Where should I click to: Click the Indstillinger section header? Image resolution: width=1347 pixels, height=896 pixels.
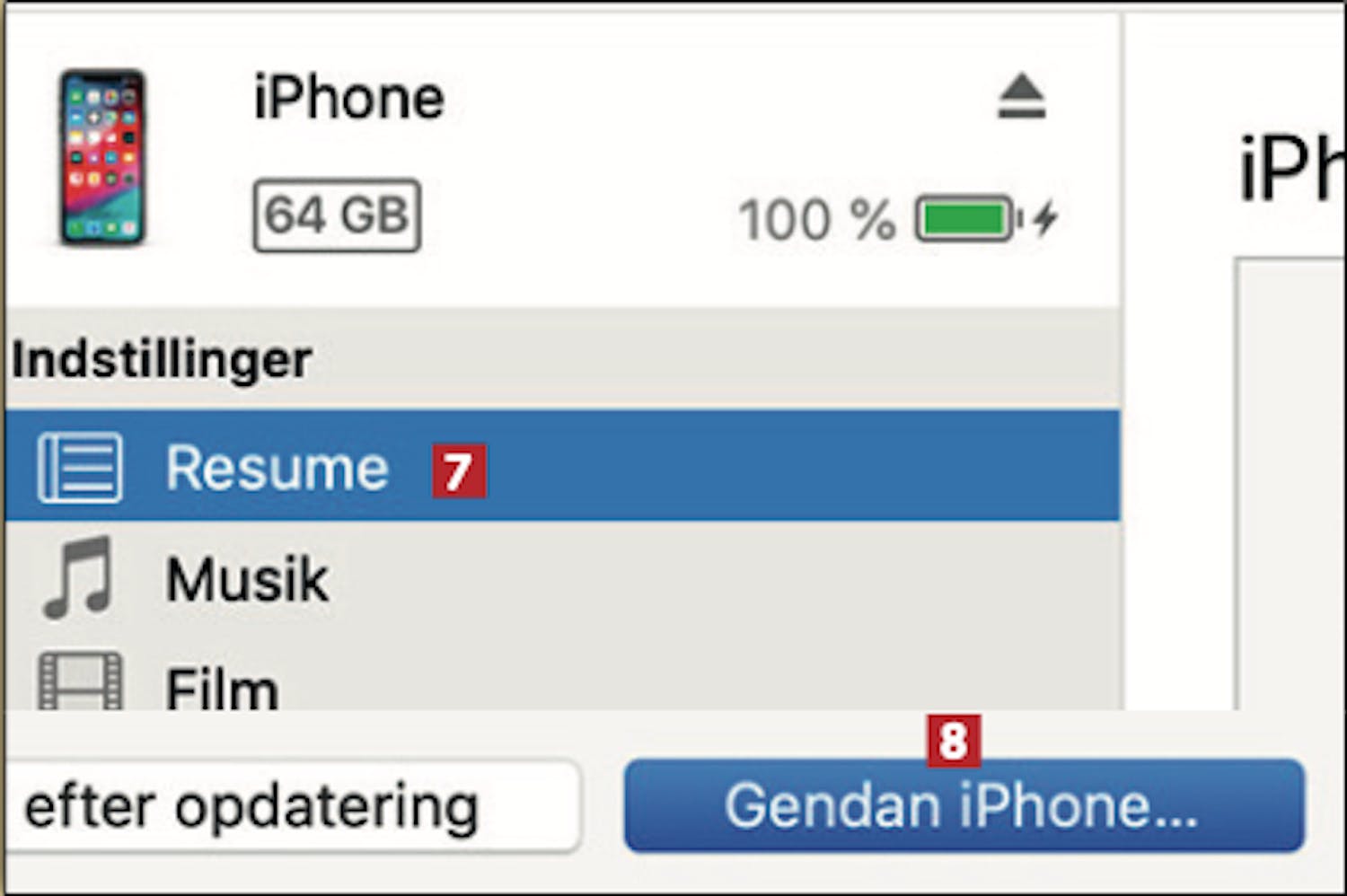click(162, 361)
